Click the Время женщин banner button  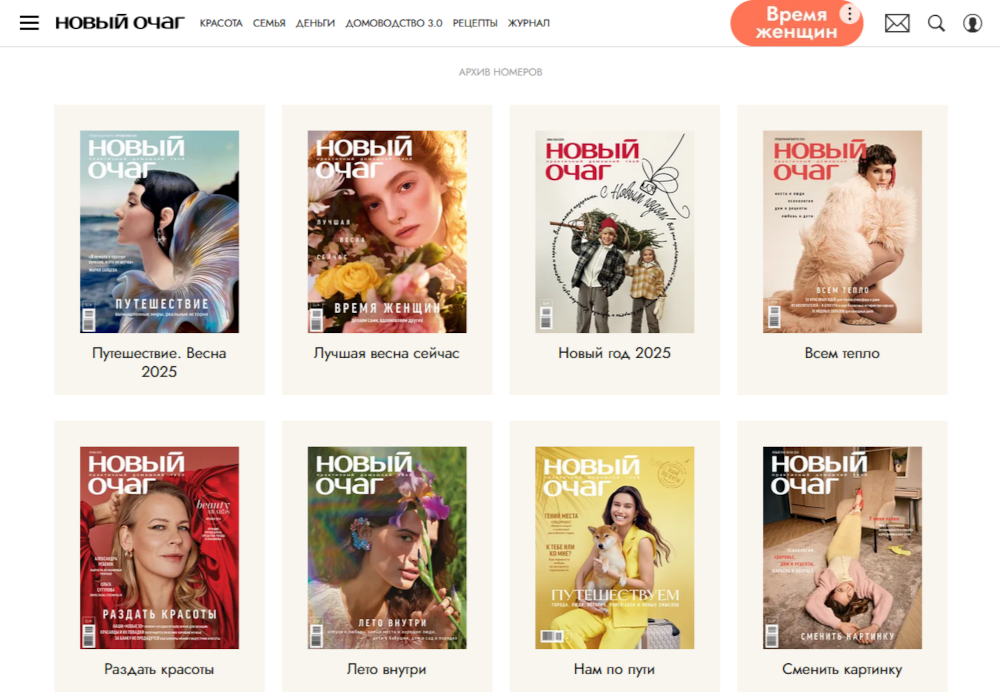pyautogui.click(x=796, y=23)
